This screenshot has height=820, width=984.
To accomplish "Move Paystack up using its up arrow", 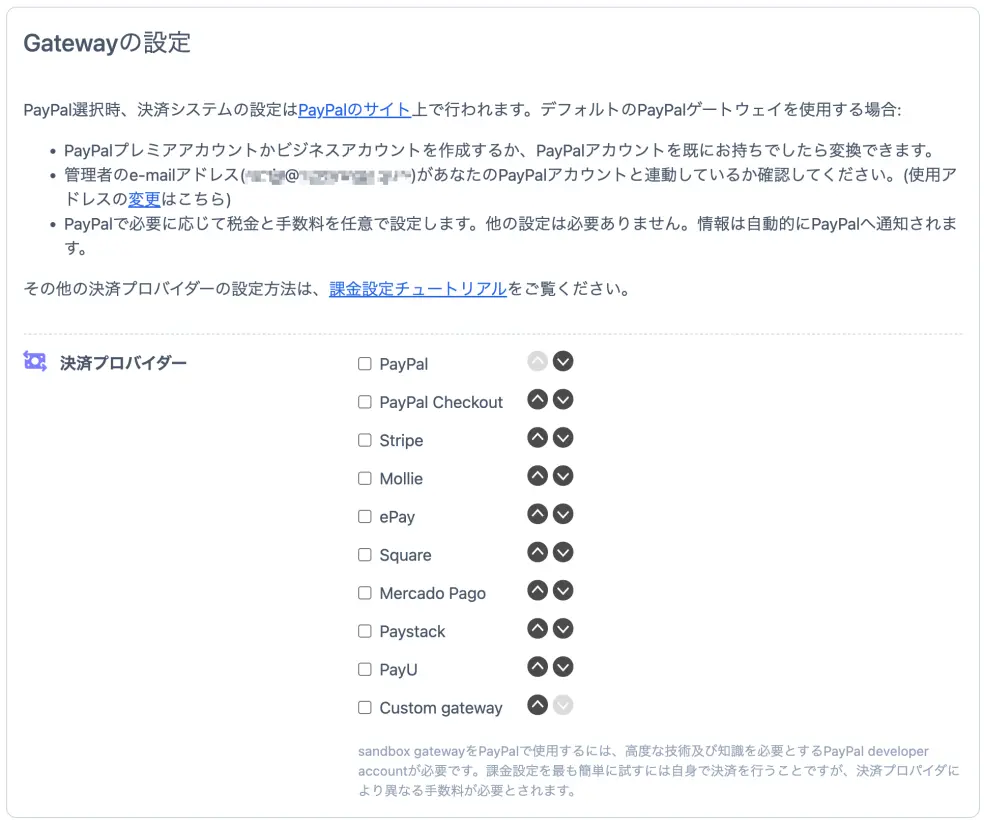I will 537,628.
